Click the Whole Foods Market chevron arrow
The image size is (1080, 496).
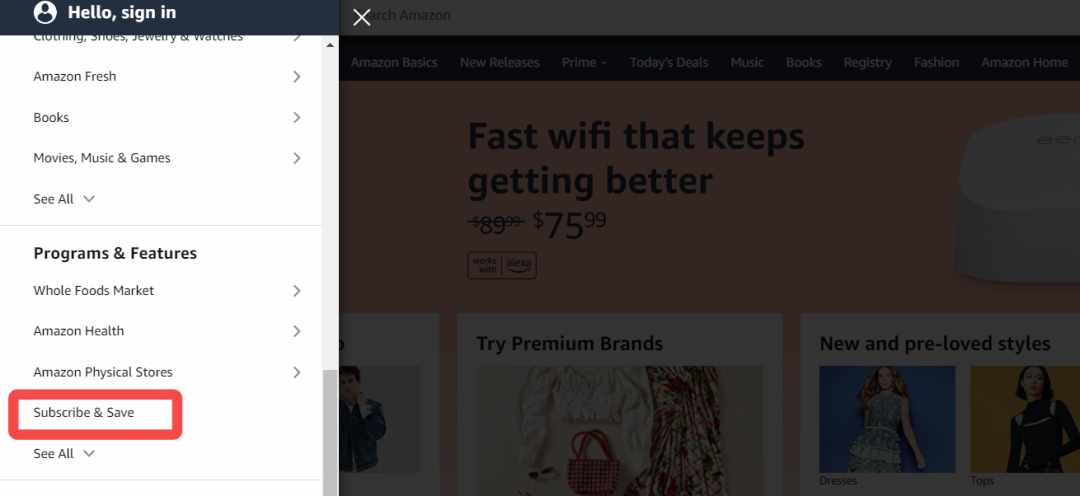(297, 291)
